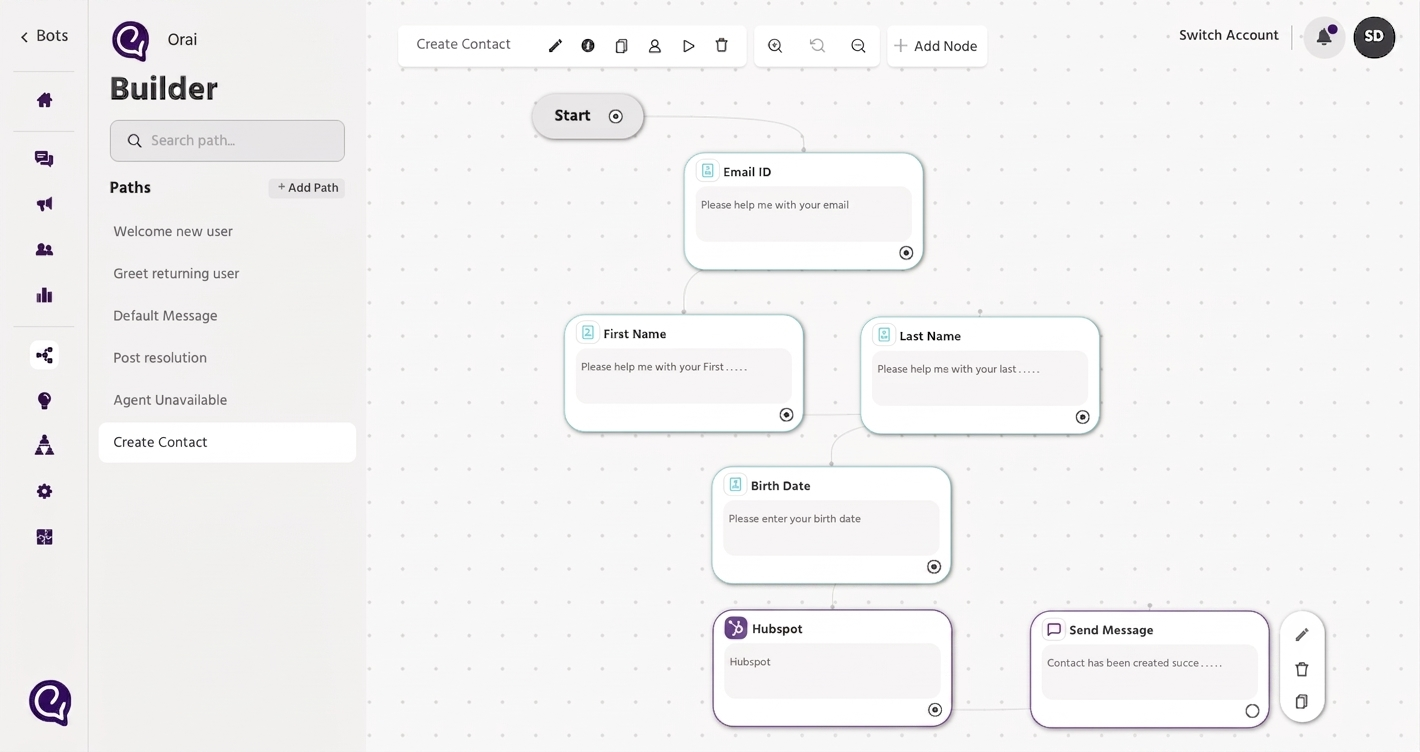
Task: Duplicate path using toolbar copy icon
Action: (x=621, y=46)
